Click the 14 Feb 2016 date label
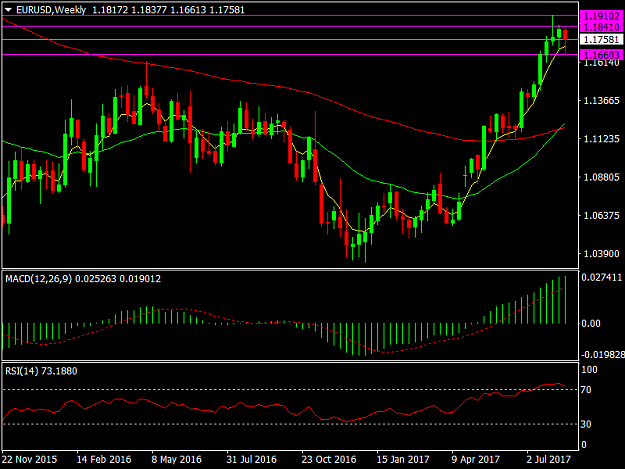The height and width of the screenshot is (469, 625). [x=104, y=459]
